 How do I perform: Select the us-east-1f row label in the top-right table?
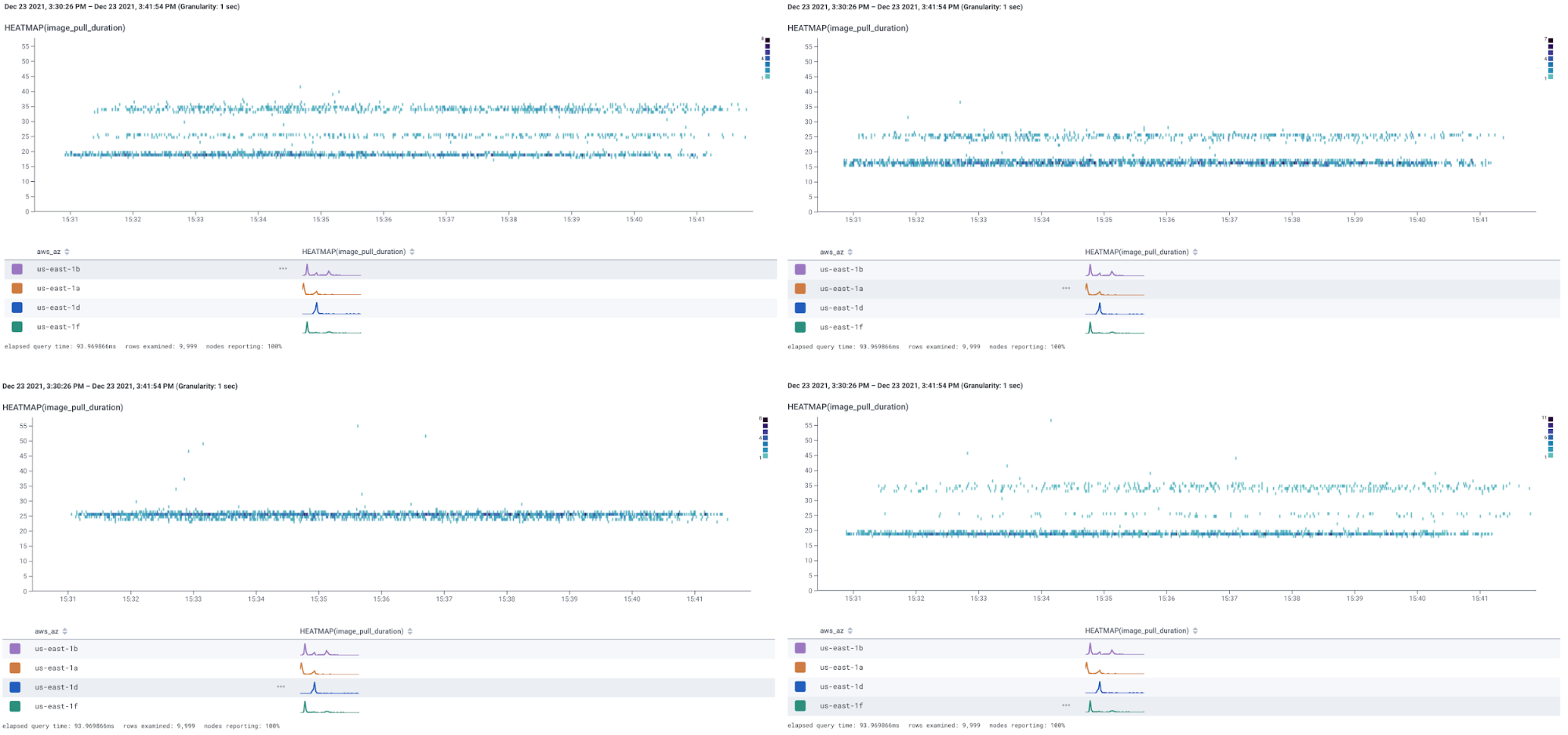click(842, 327)
